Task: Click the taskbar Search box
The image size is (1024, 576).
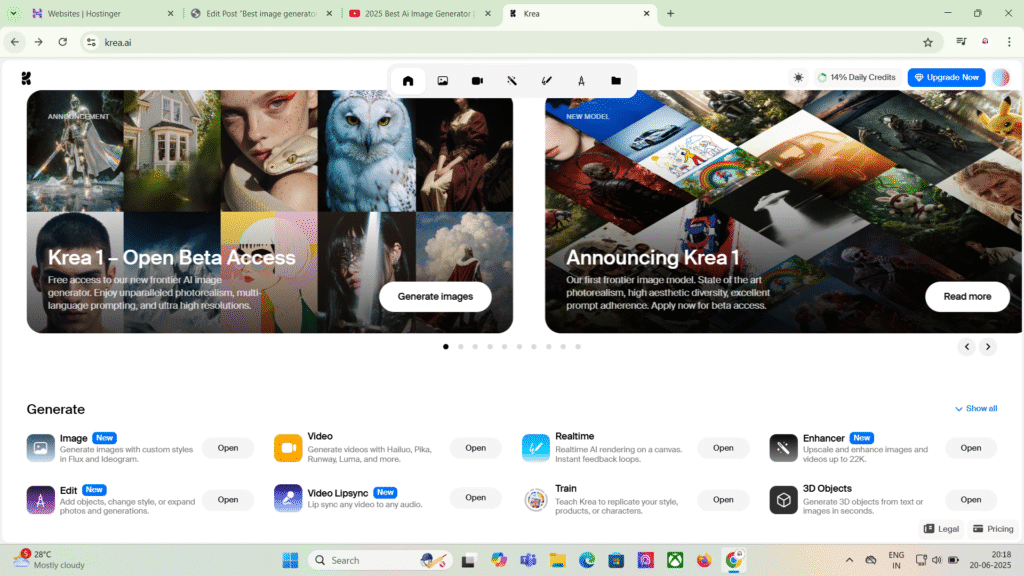Action: click(380, 560)
